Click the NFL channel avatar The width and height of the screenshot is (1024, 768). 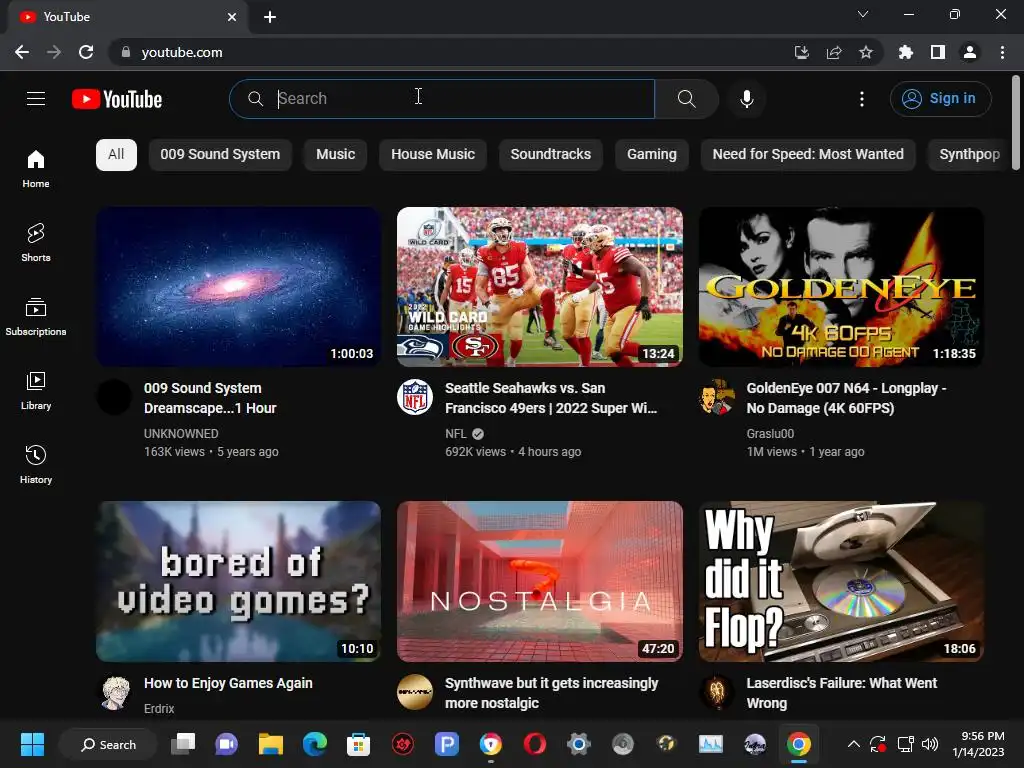pyautogui.click(x=415, y=397)
